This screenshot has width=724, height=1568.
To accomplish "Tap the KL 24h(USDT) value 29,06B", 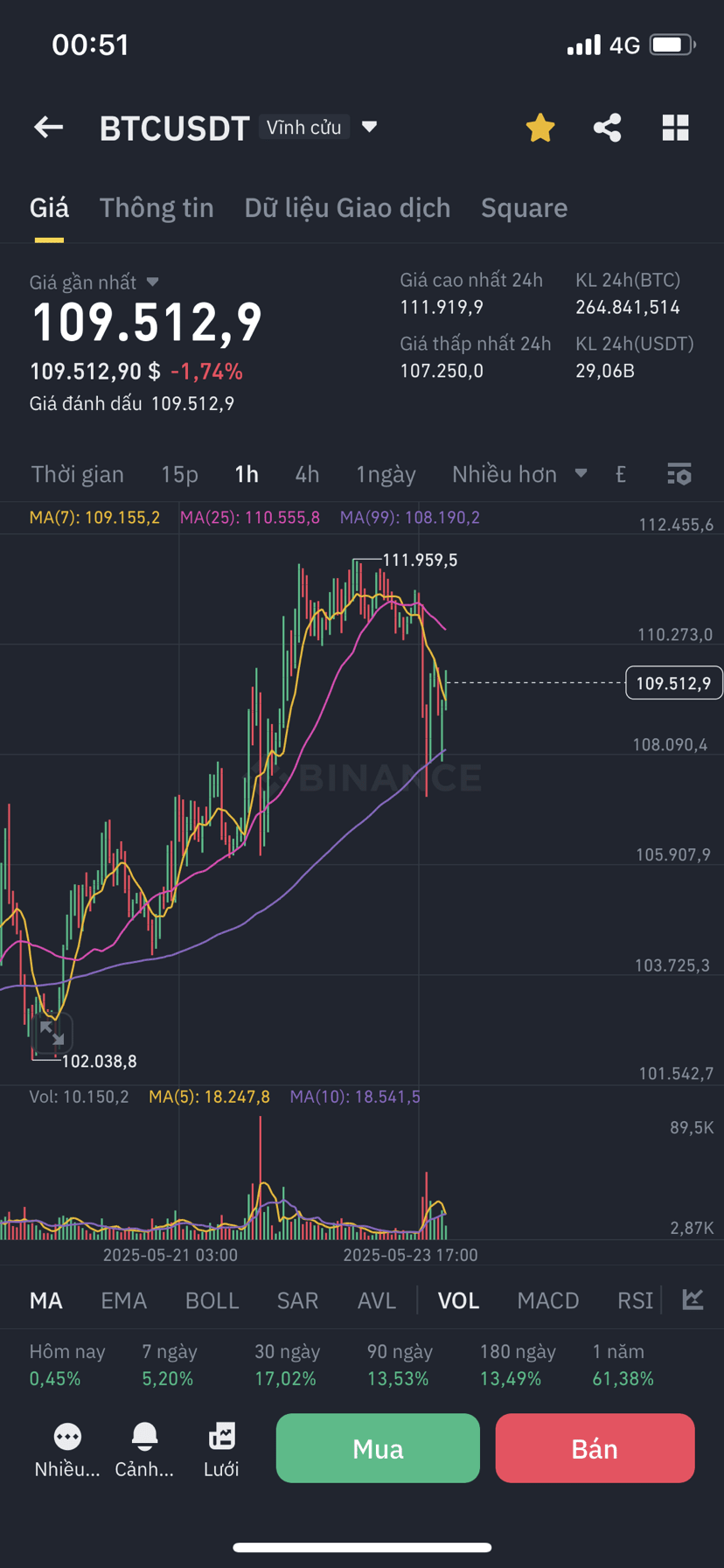I will (605, 371).
